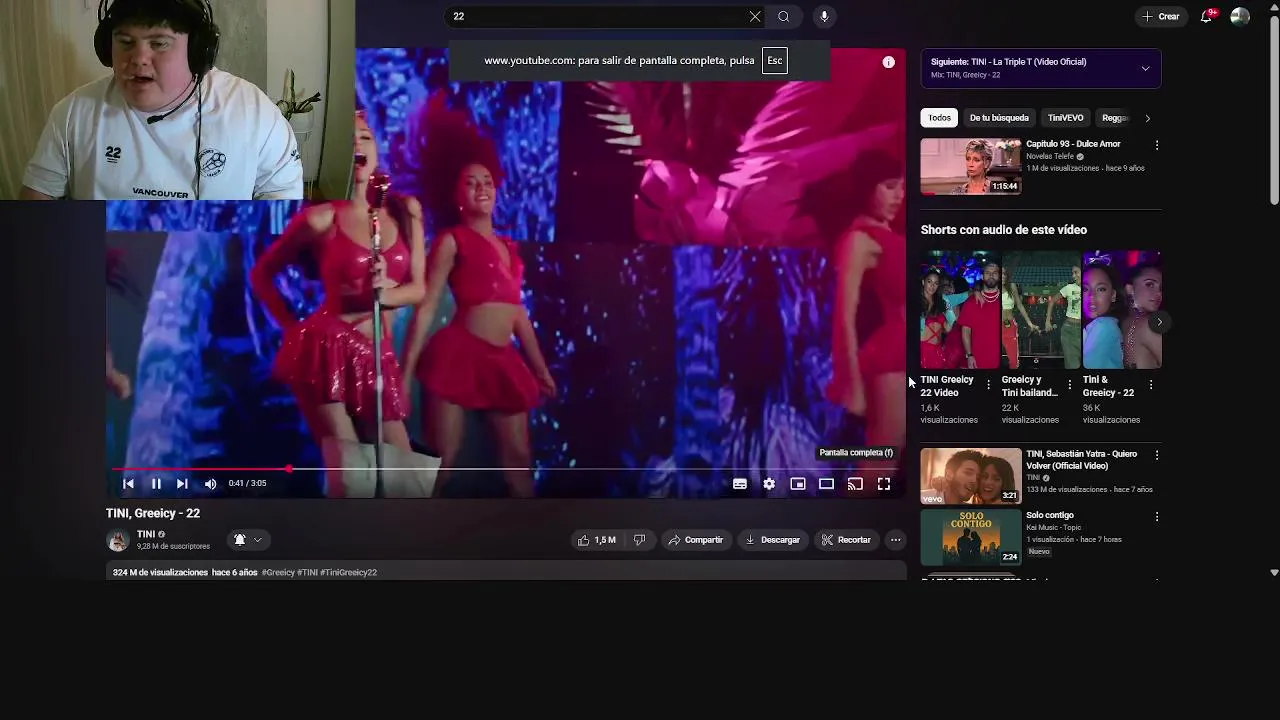Image resolution: width=1280 pixels, height=720 pixels.
Task: Open Capítulo 93 - Dulce Amor thumbnail
Action: pyautogui.click(x=971, y=166)
